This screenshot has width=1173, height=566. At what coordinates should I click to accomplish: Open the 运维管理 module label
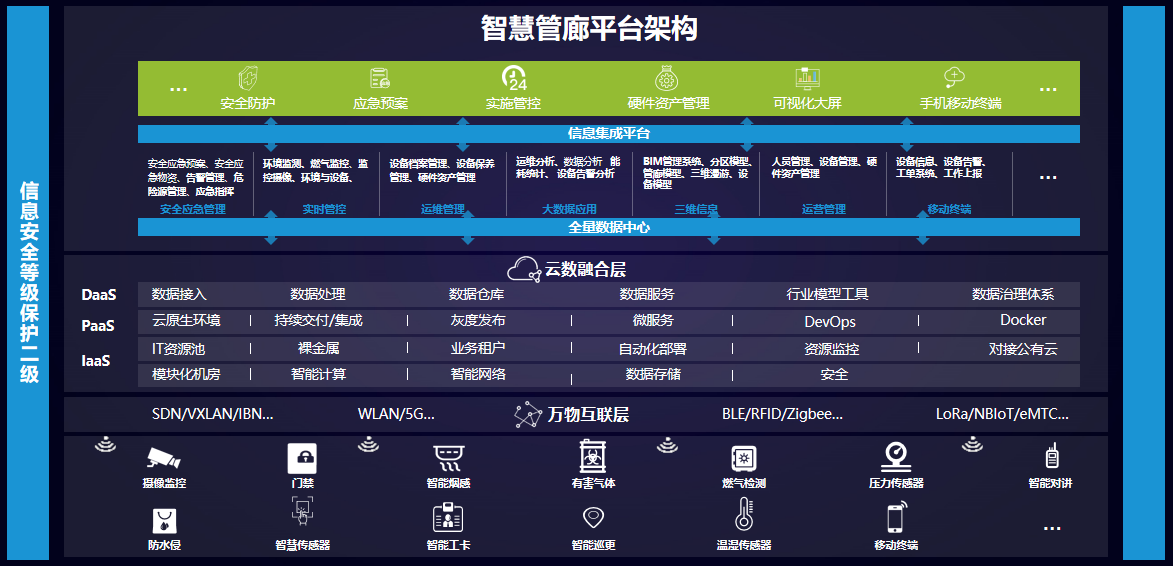pyautogui.click(x=443, y=209)
